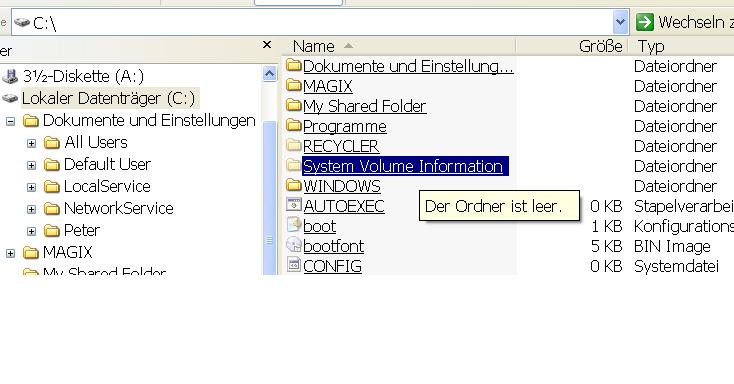Viewport: 734px width, 384px height.
Task: Collapse Dokumente und Einstellungen tree node
Action: (x=10, y=122)
